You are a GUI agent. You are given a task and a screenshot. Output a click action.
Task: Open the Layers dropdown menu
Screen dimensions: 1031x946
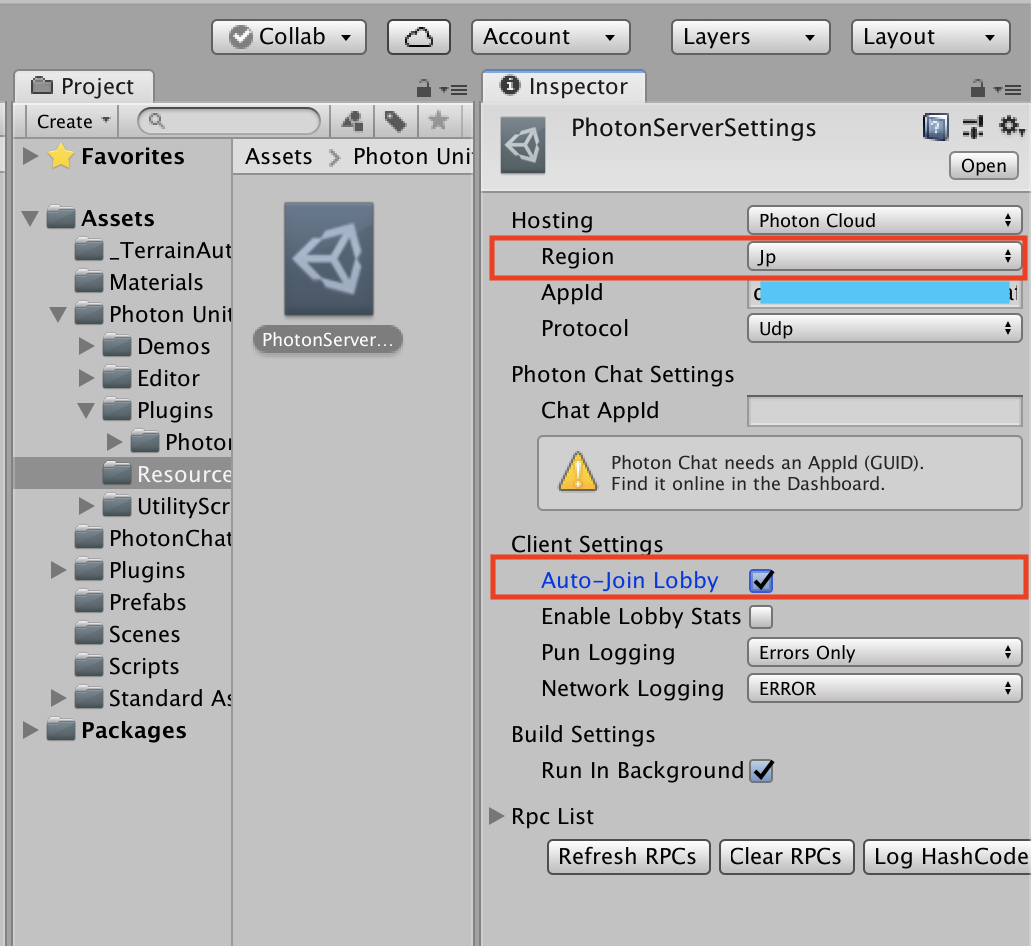(x=750, y=37)
